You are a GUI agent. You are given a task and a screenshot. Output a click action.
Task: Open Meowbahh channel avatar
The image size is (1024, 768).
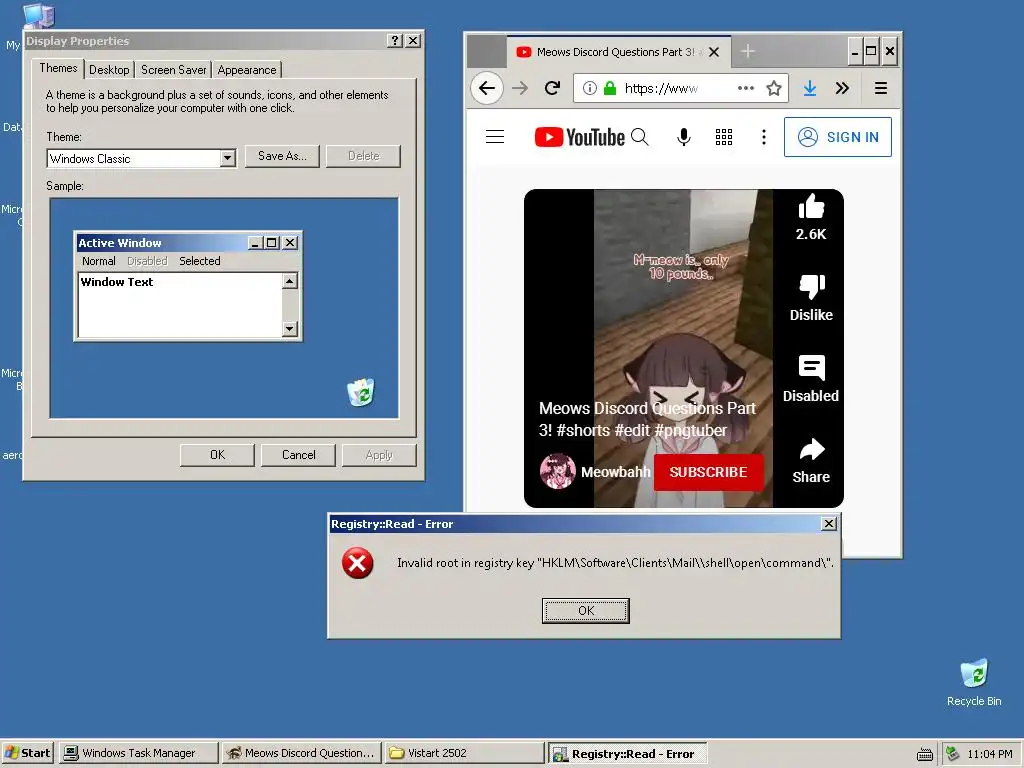[x=558, y=472]
